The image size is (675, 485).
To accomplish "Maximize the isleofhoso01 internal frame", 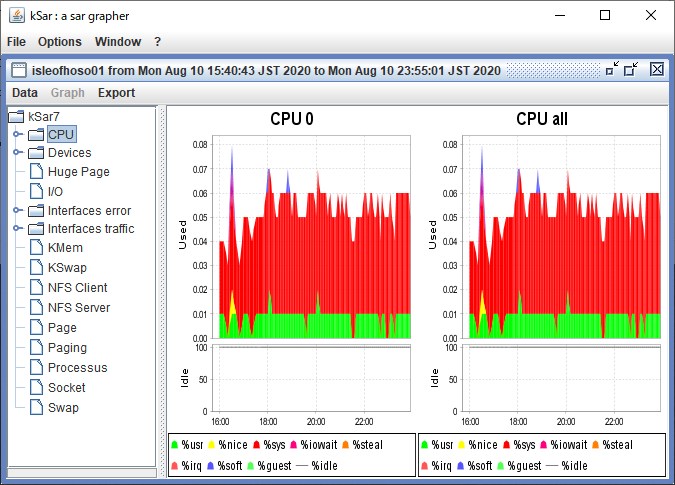I will tap(631, 69).
